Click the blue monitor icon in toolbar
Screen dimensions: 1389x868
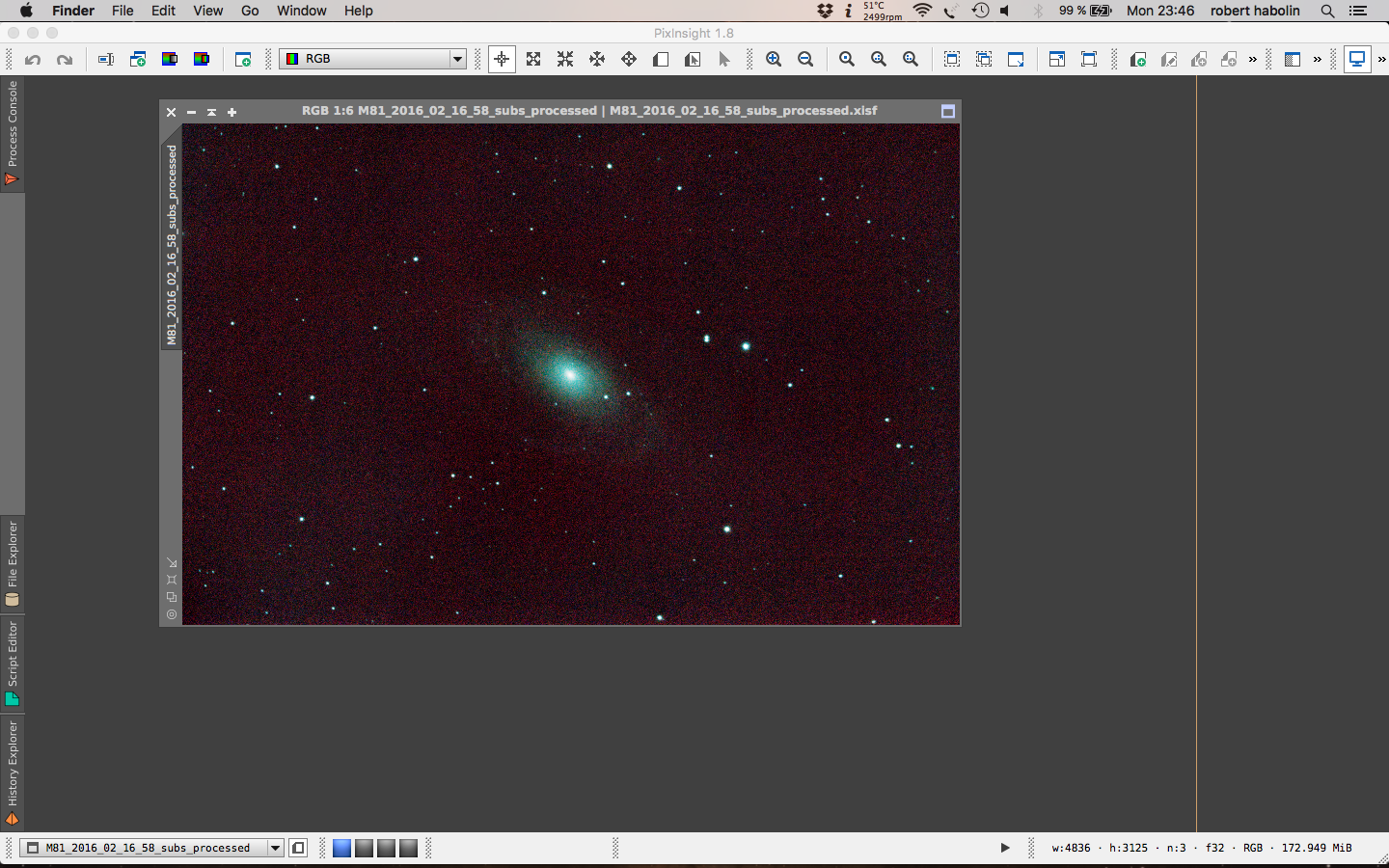click(x=1357, y=59)
